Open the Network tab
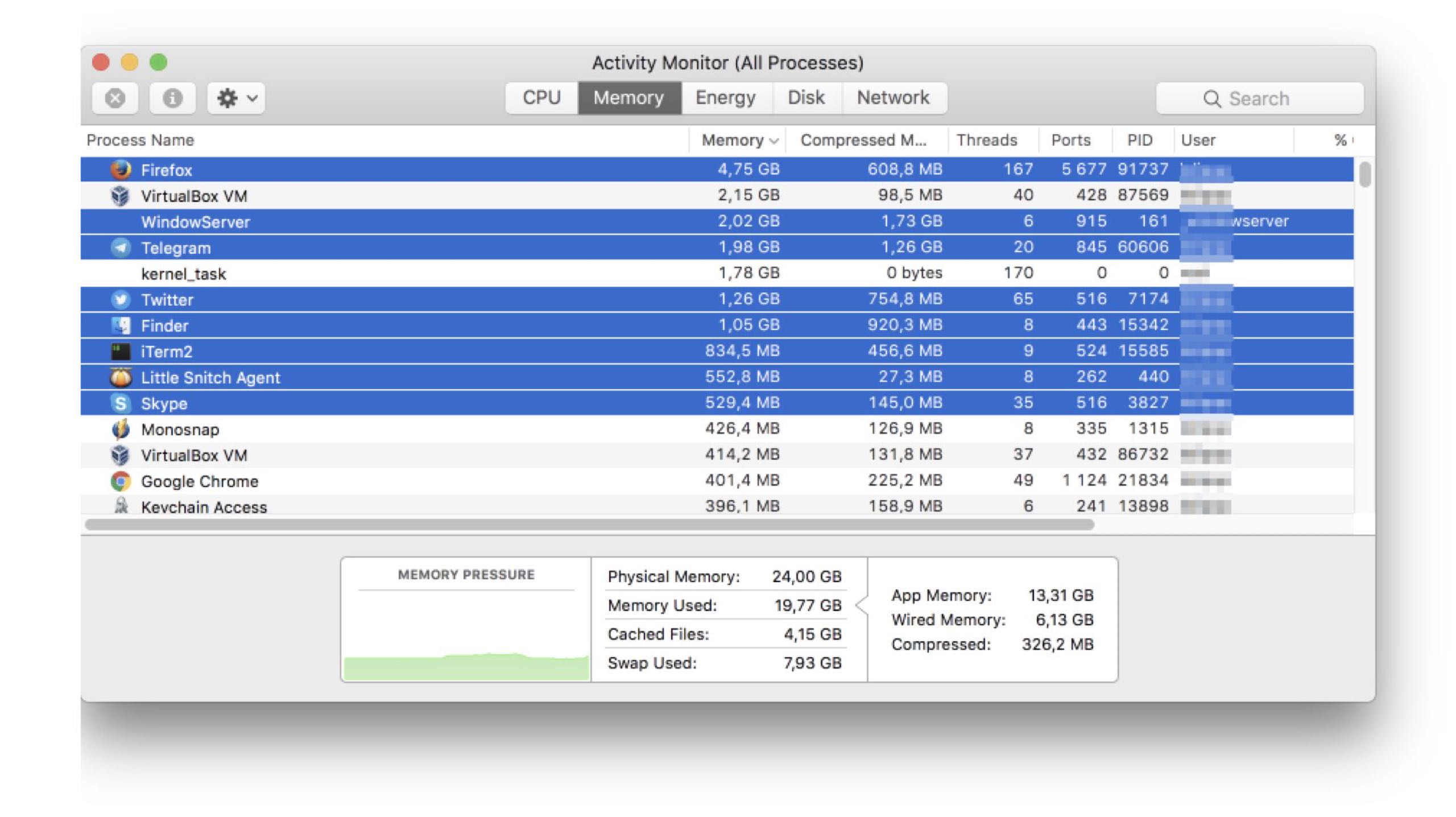This screenshot has height=817, width=1456. pyautogui.click(x=893, y=98)
